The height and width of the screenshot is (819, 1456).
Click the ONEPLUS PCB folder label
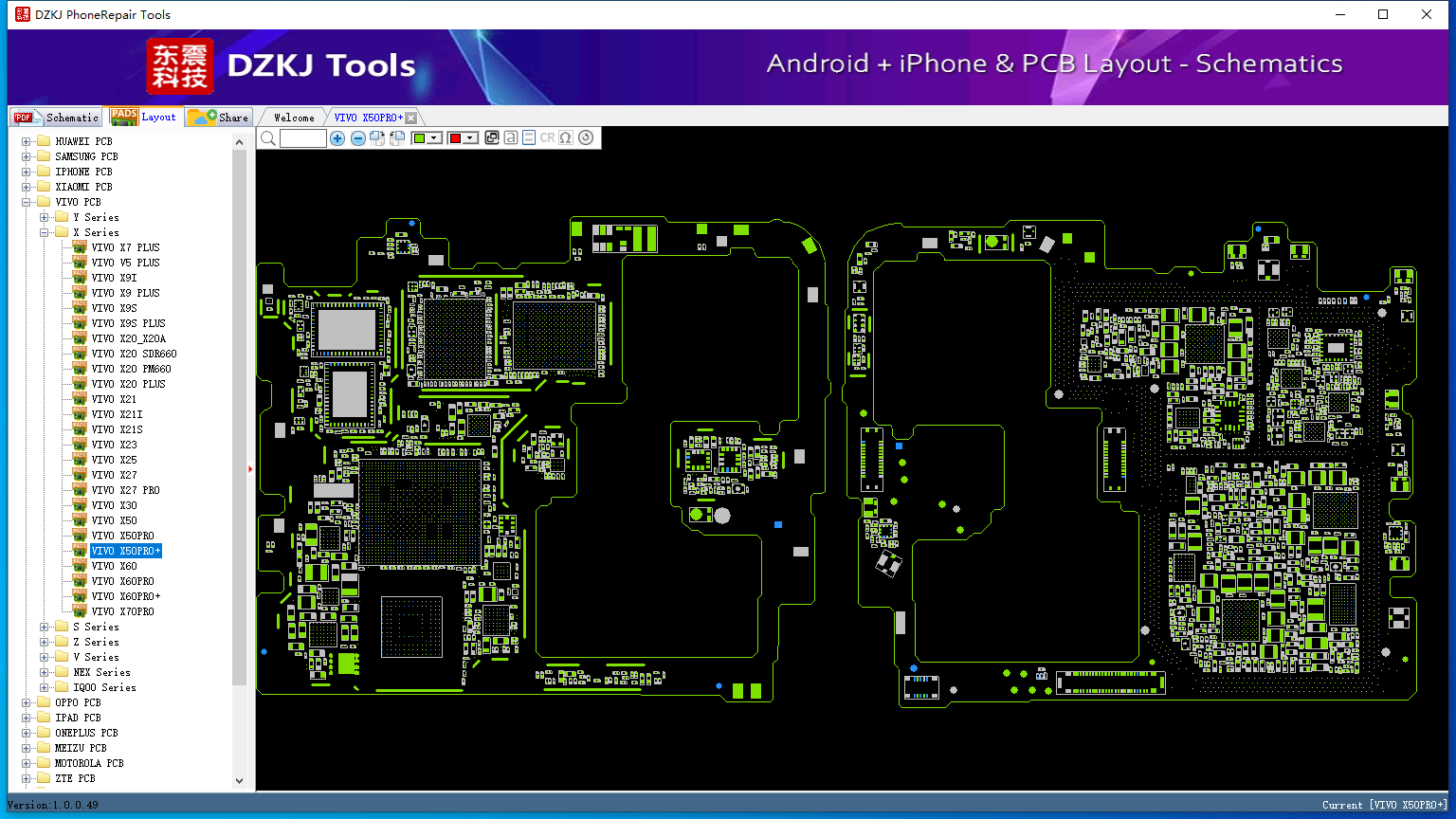[86, 733]
